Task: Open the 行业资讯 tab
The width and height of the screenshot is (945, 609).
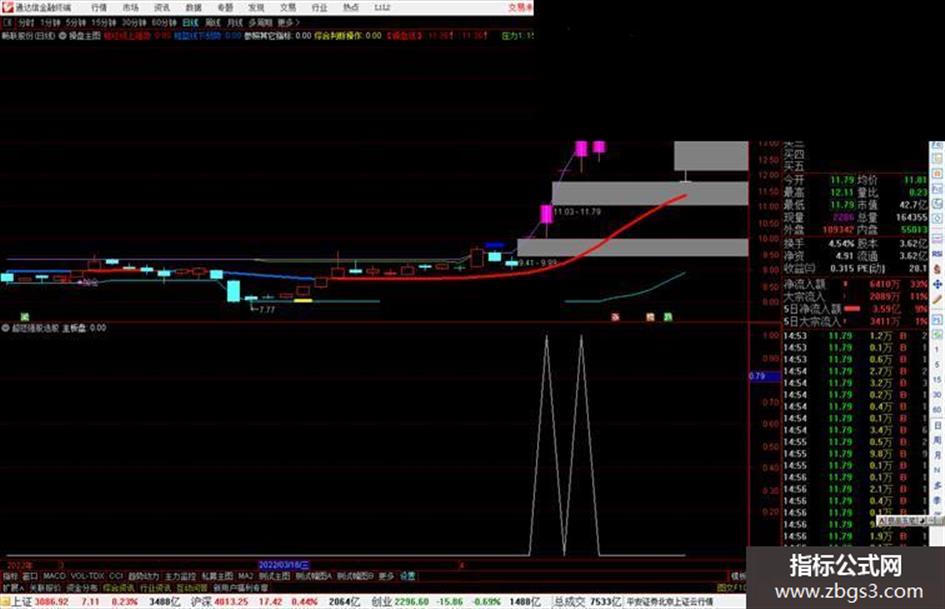Action: tap(155, 587)
